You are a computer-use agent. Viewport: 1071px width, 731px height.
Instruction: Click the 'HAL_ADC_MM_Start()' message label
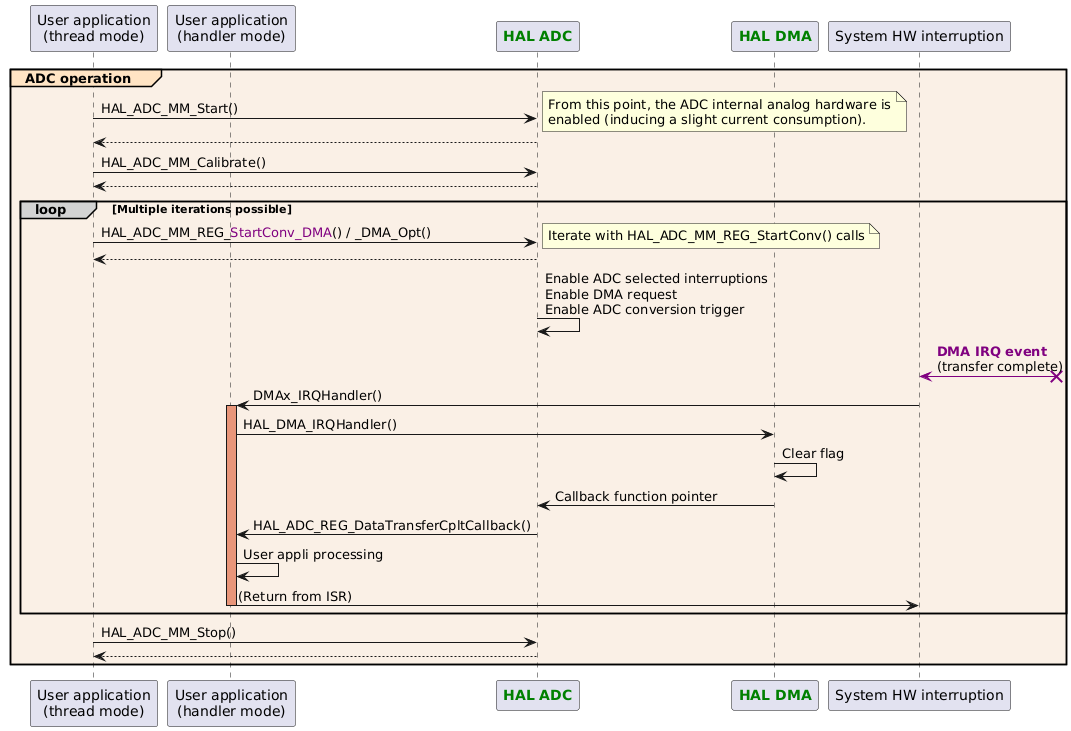click(x=169, y=109)
